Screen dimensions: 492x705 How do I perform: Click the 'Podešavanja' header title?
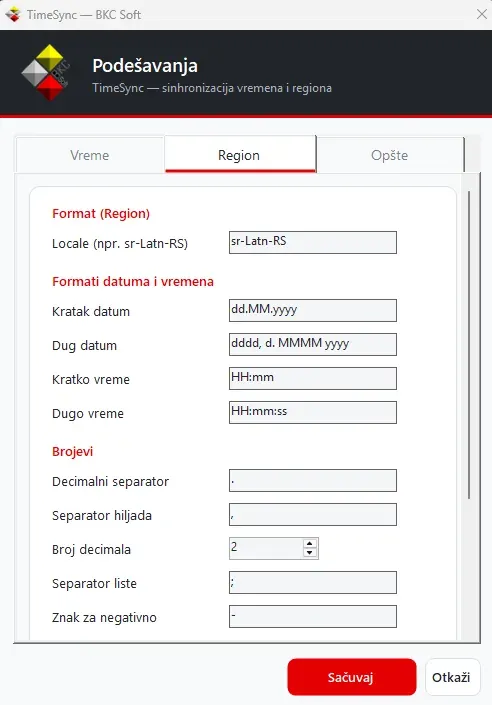145,66
